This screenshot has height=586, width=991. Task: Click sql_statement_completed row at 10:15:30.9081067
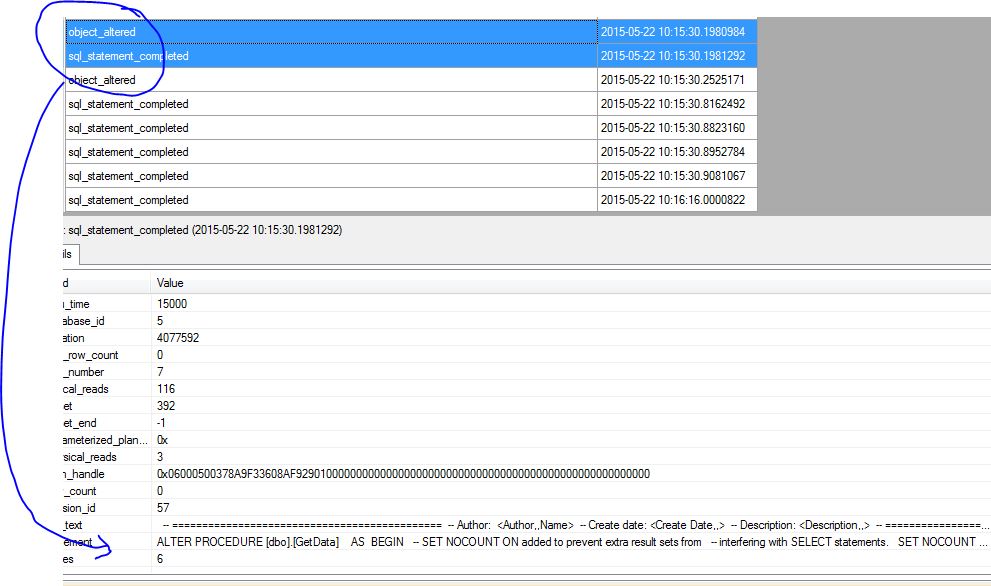(x=330, y=176)
